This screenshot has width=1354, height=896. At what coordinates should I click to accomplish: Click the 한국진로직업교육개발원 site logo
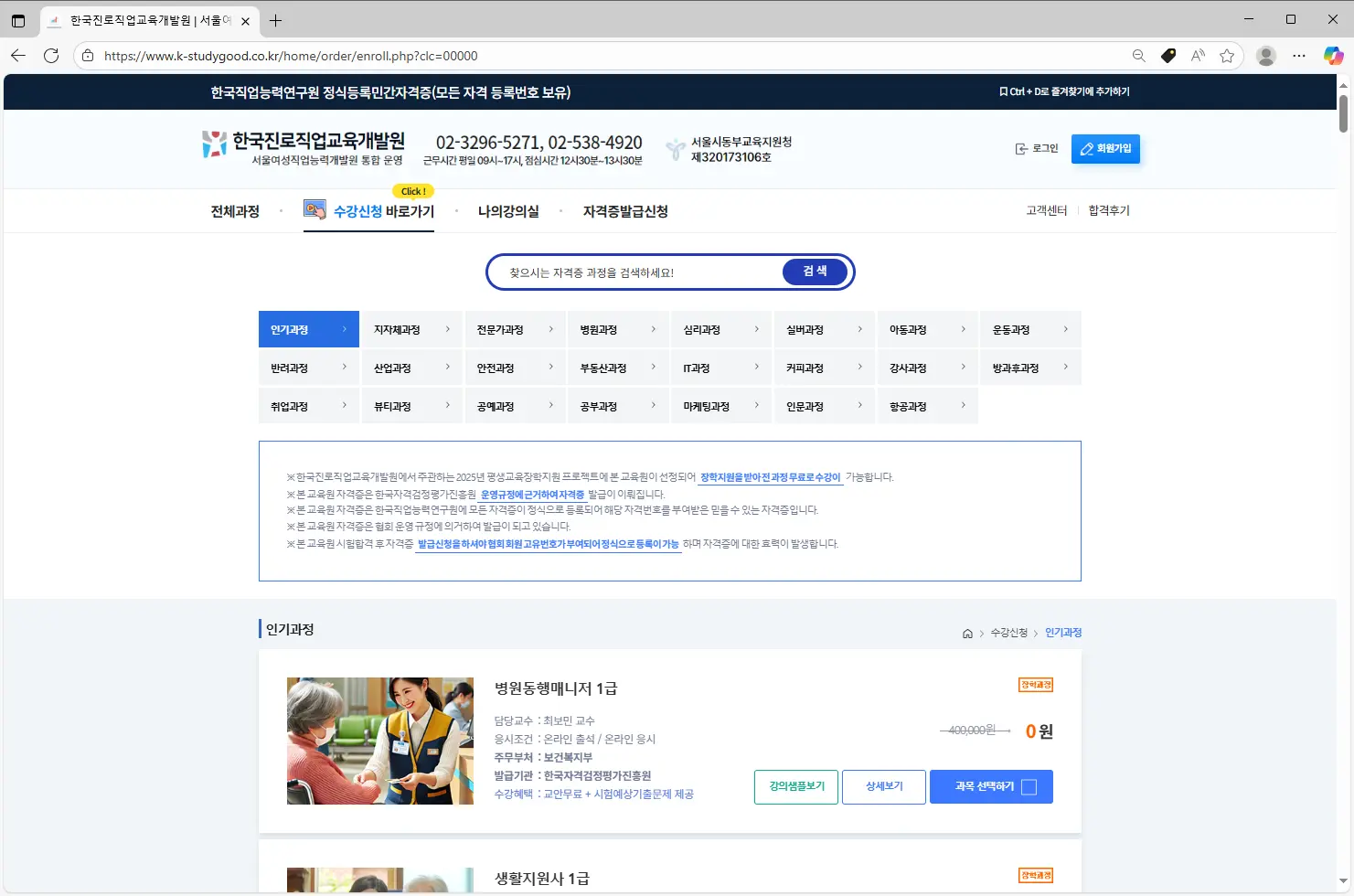[x=304, y=148]
